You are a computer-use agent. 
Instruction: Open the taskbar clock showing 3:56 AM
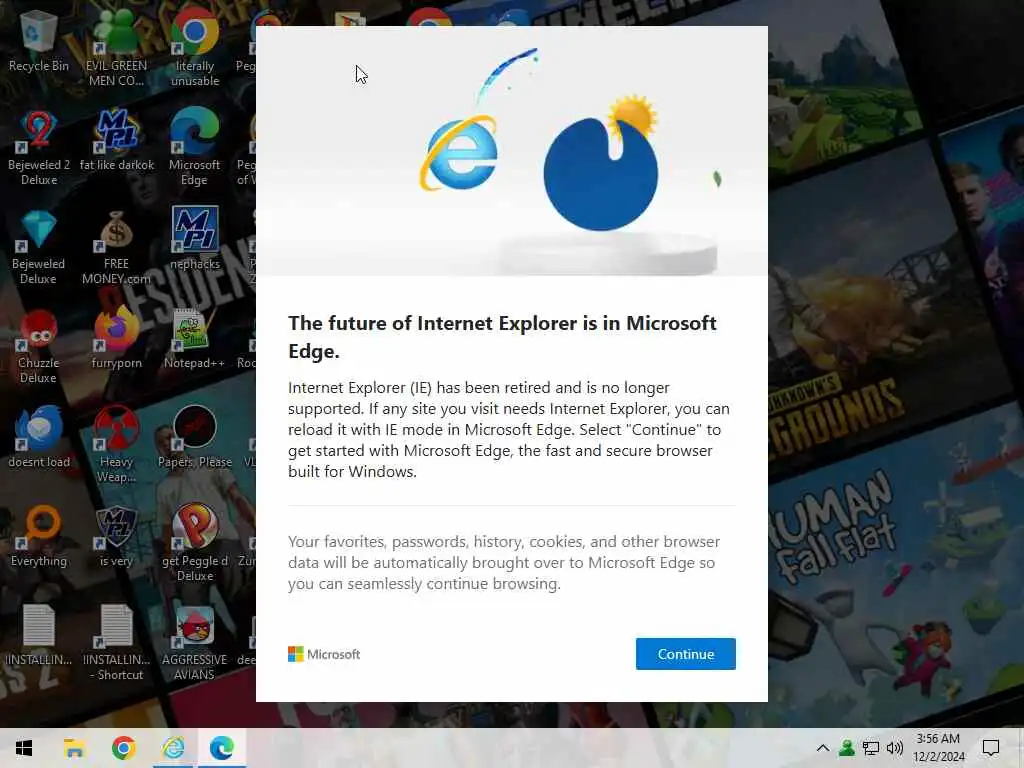tap(938, 748)
